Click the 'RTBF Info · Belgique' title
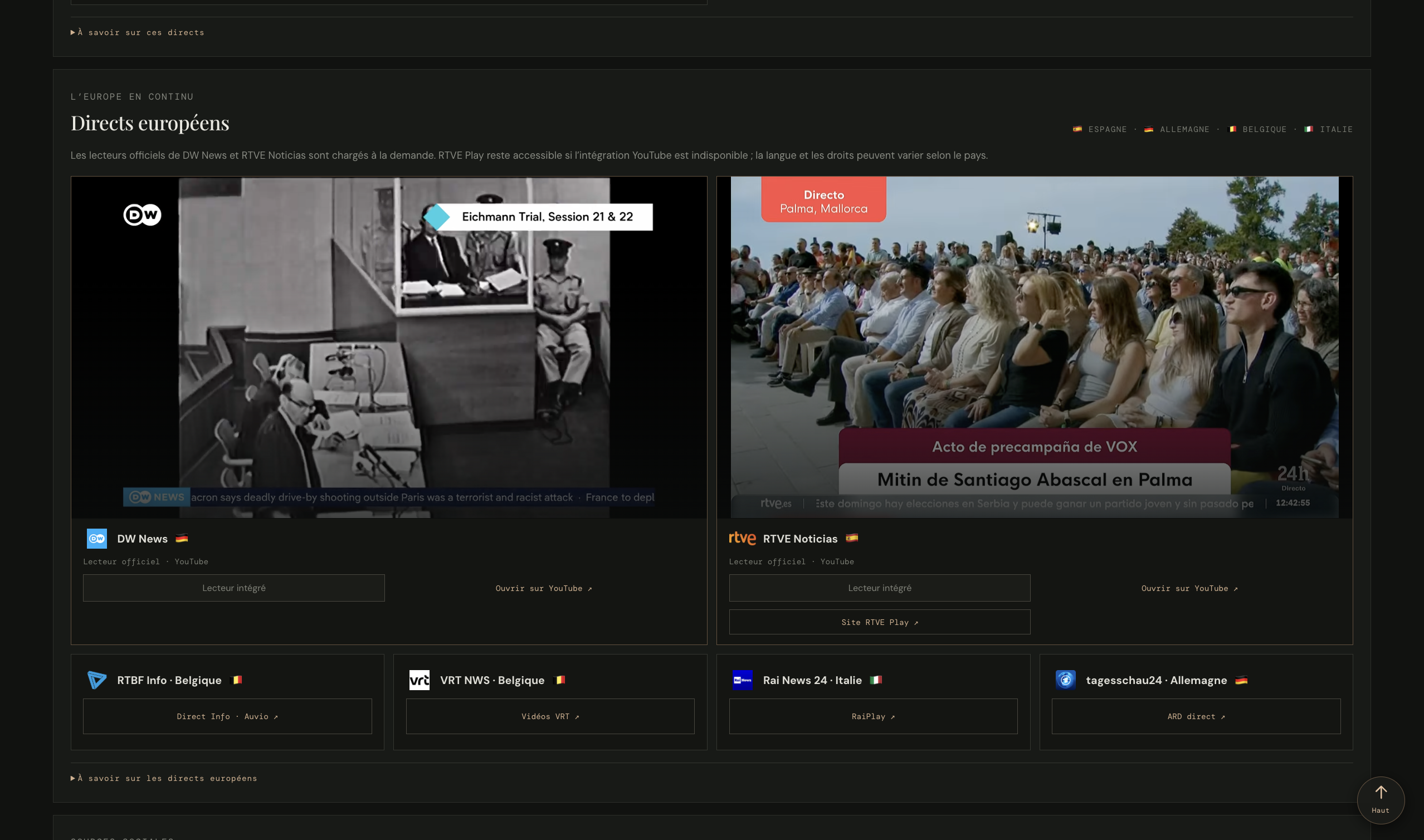The width and height of the screenshot is (1424, 840). [x=169, y=680]
